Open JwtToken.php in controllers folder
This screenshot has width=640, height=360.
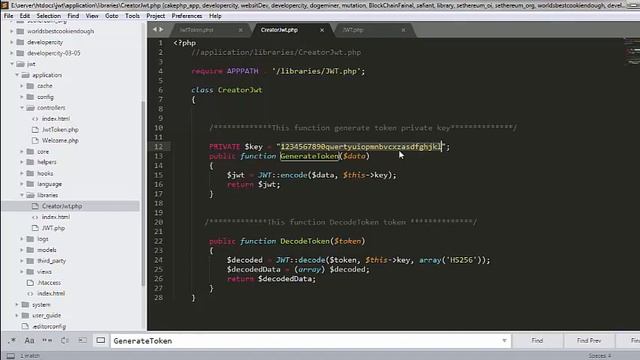[60, 129]
